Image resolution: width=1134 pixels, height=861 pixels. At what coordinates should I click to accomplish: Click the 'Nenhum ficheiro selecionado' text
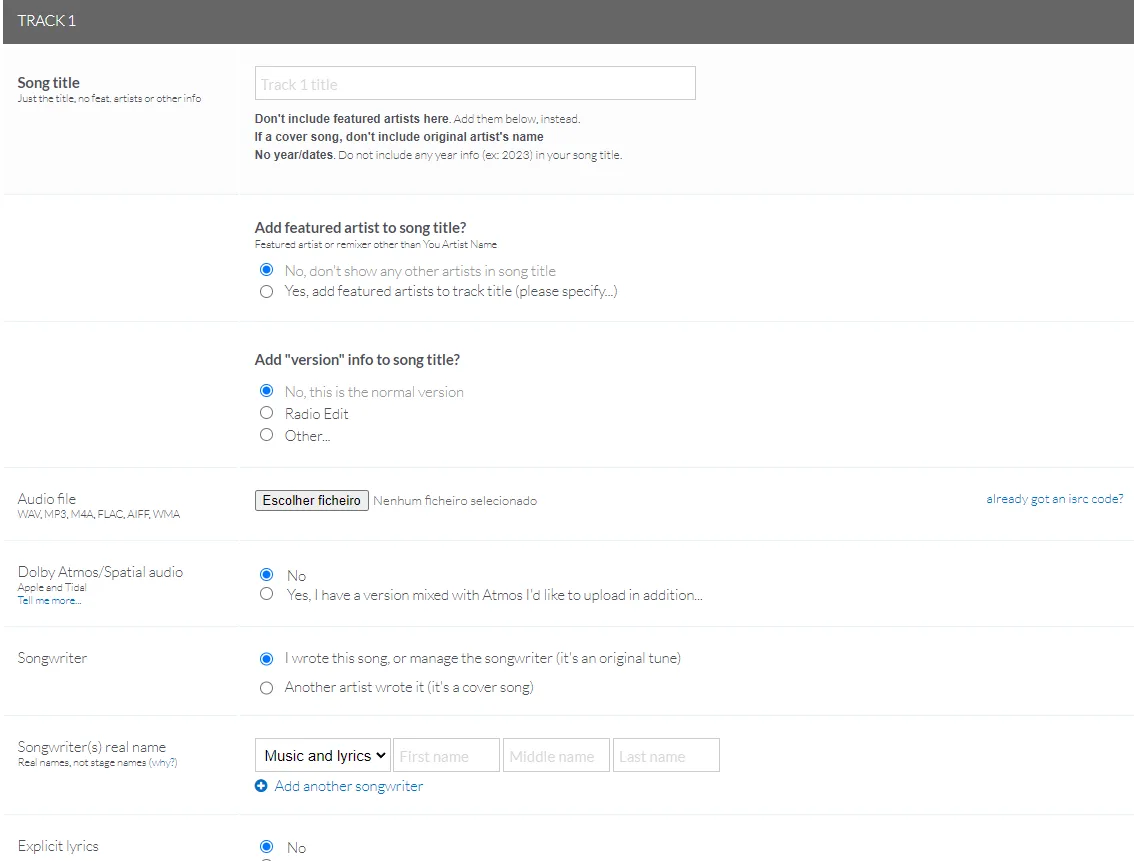[x=455, y=500]
